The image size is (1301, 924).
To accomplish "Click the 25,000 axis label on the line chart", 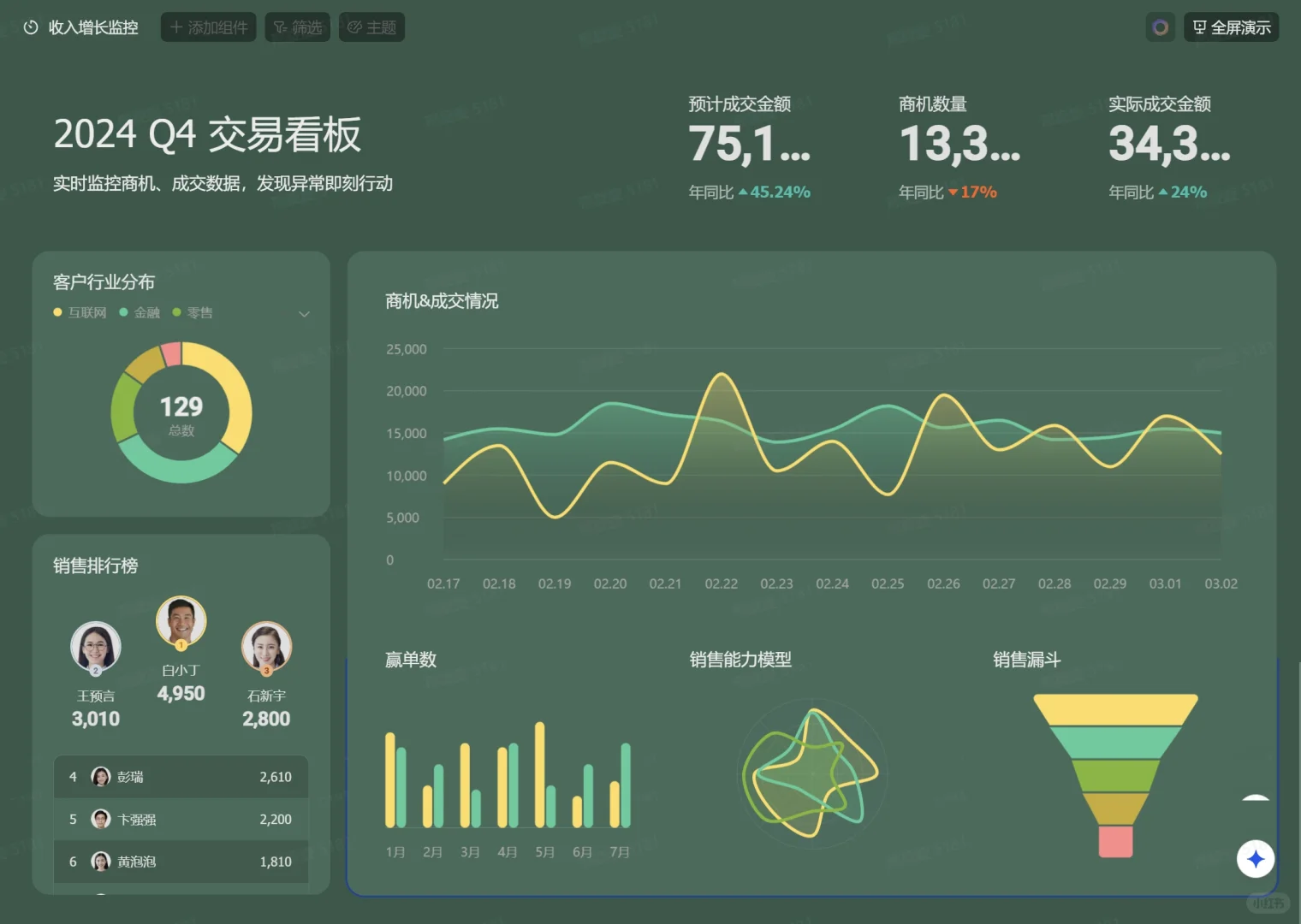I will 407,349.
